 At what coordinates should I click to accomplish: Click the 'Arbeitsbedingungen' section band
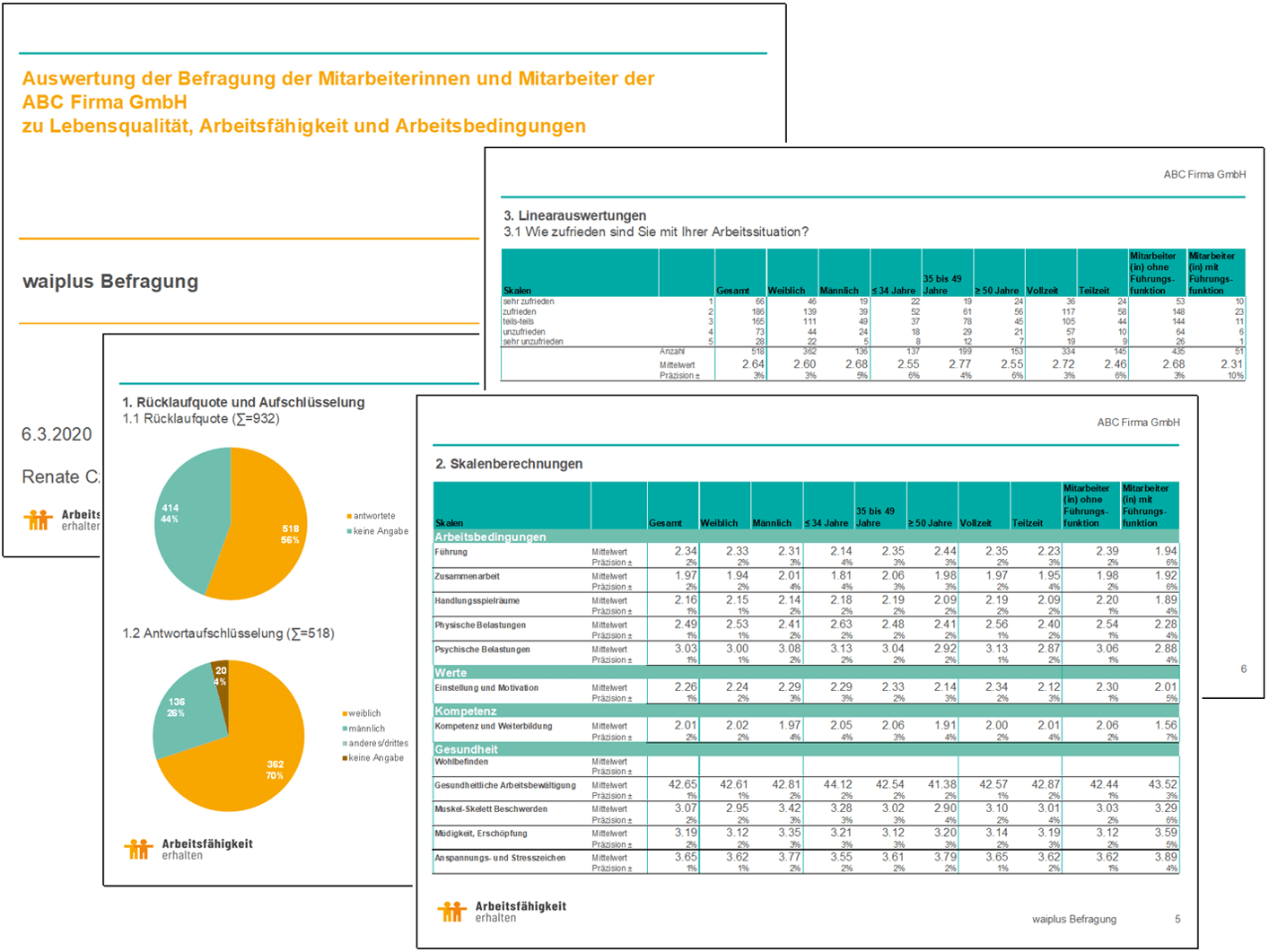[x=806, y=537]
